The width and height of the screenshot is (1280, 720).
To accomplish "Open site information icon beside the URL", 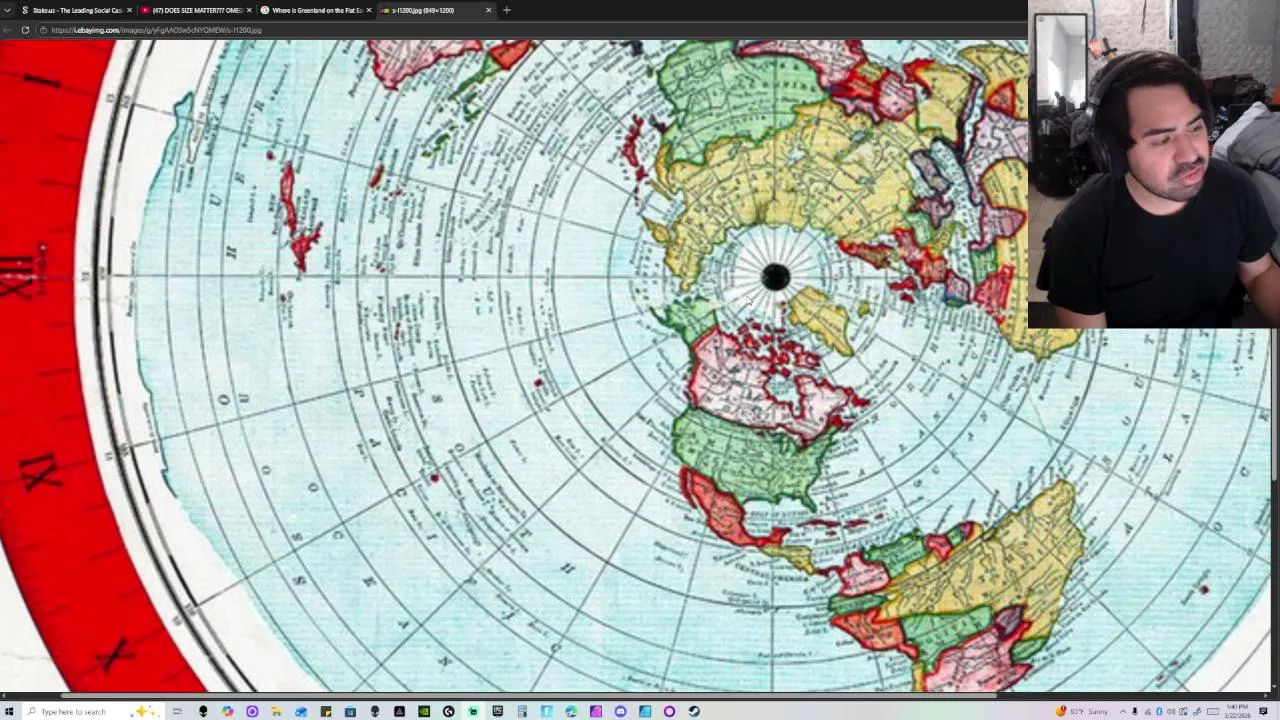I will tap(42, 30).
